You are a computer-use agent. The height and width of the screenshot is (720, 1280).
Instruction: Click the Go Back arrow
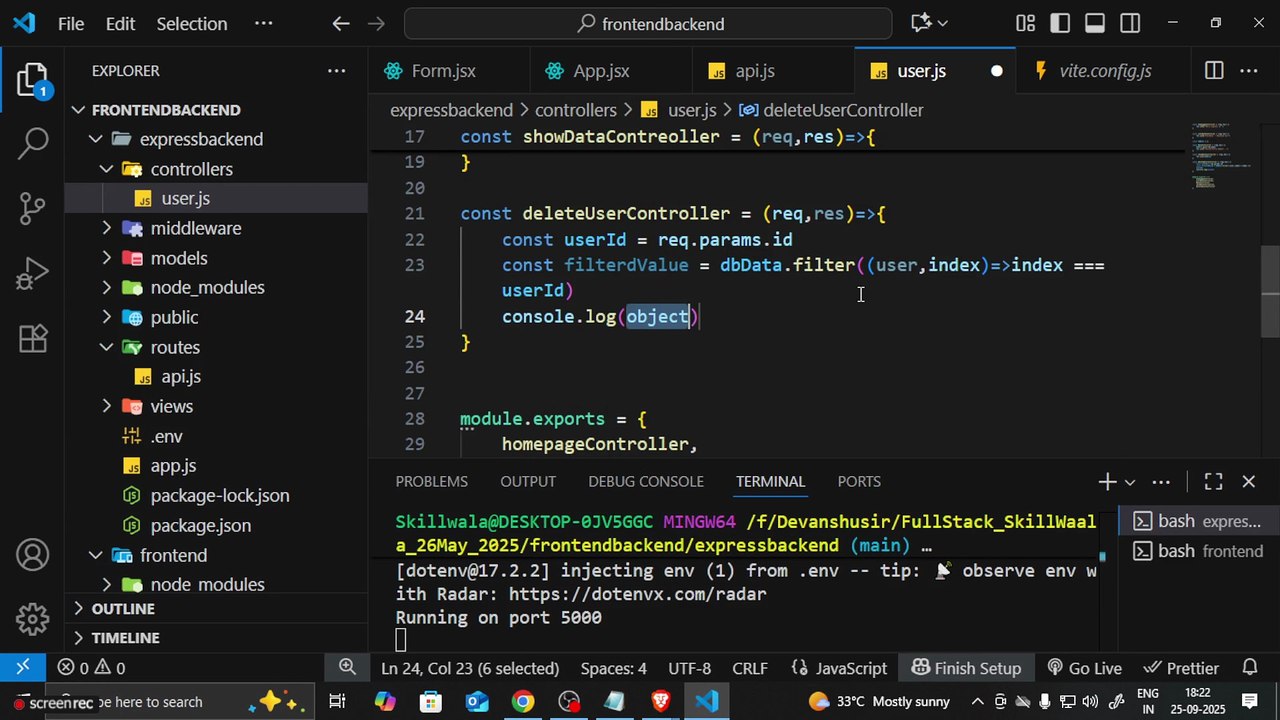point(341,23)
